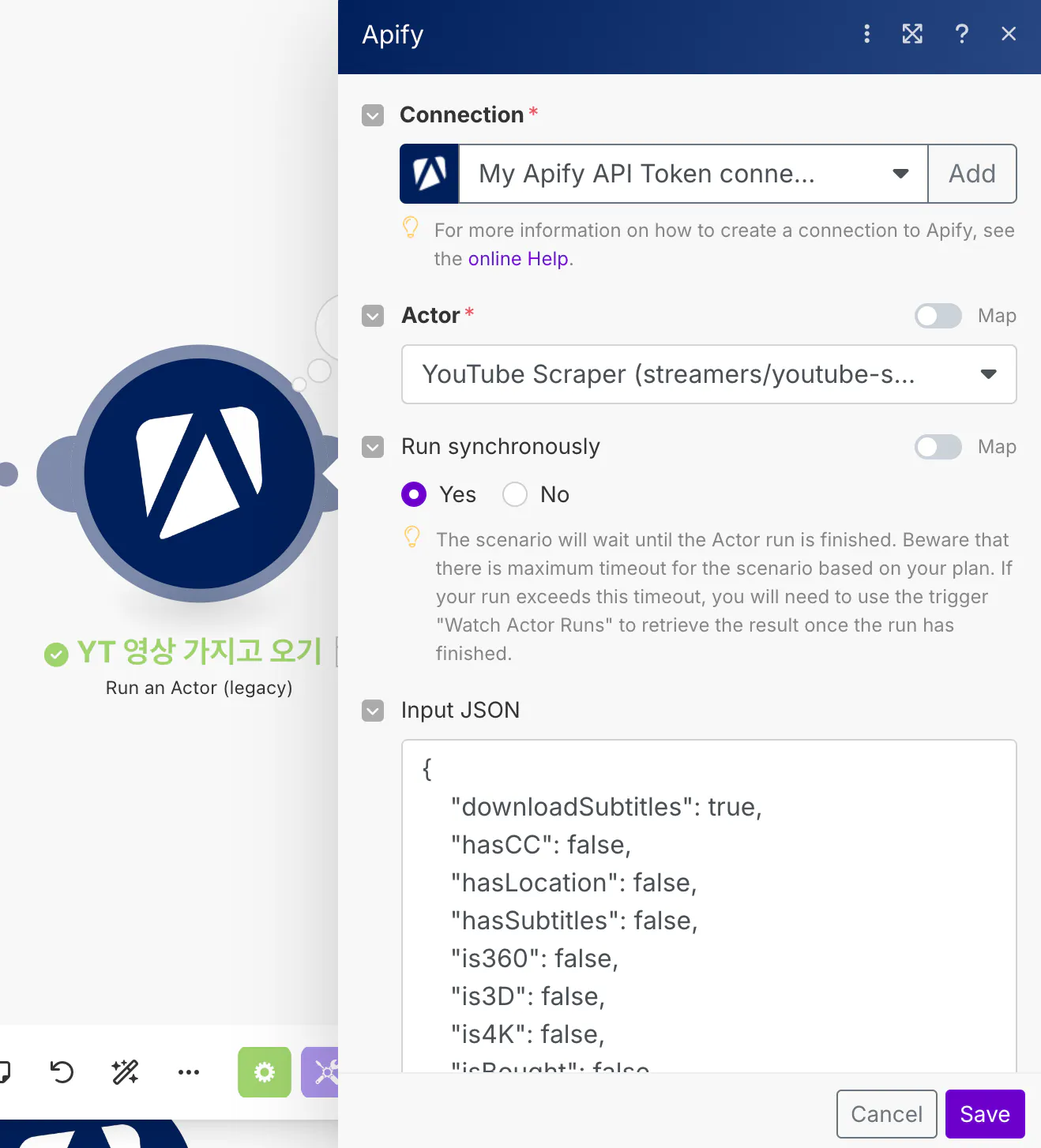Screen dimensions: 1041x1148
Task: Click the "hasSubtitles": false line
Action: click(574, 921)
